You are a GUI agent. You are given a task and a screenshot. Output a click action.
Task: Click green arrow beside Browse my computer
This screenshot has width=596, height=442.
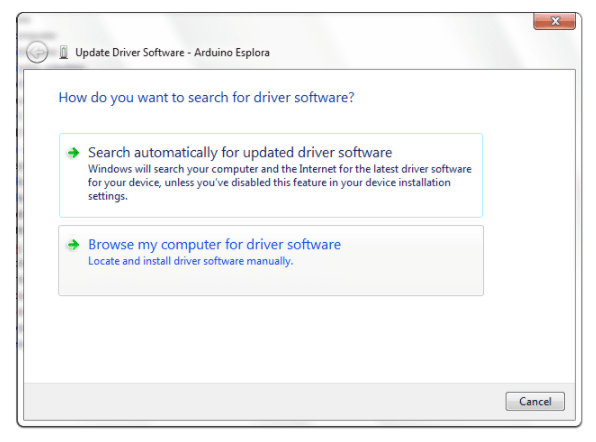[x=73, y=245]
